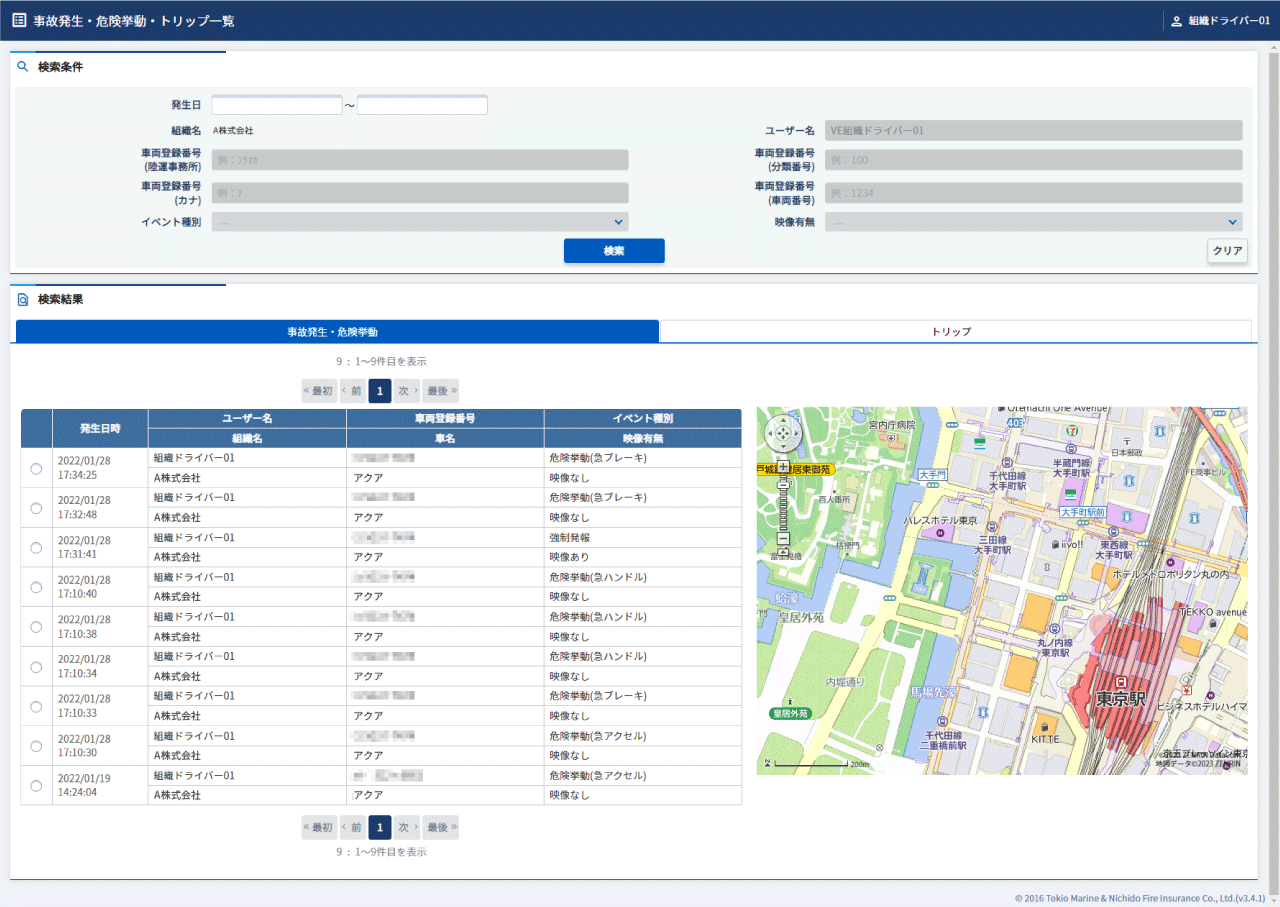Image resolution: width=1280 pixels, height=907 pixels.
Task: Click the Tokyo Station marker on the map
Action: pyautogui.click(x=1120, y=683)
